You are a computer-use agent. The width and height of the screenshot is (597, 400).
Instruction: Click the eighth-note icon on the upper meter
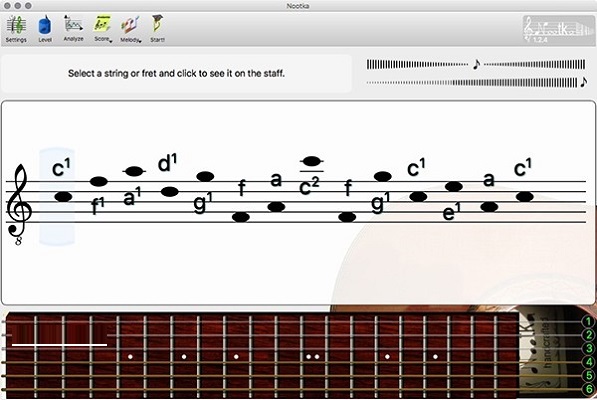476,64
